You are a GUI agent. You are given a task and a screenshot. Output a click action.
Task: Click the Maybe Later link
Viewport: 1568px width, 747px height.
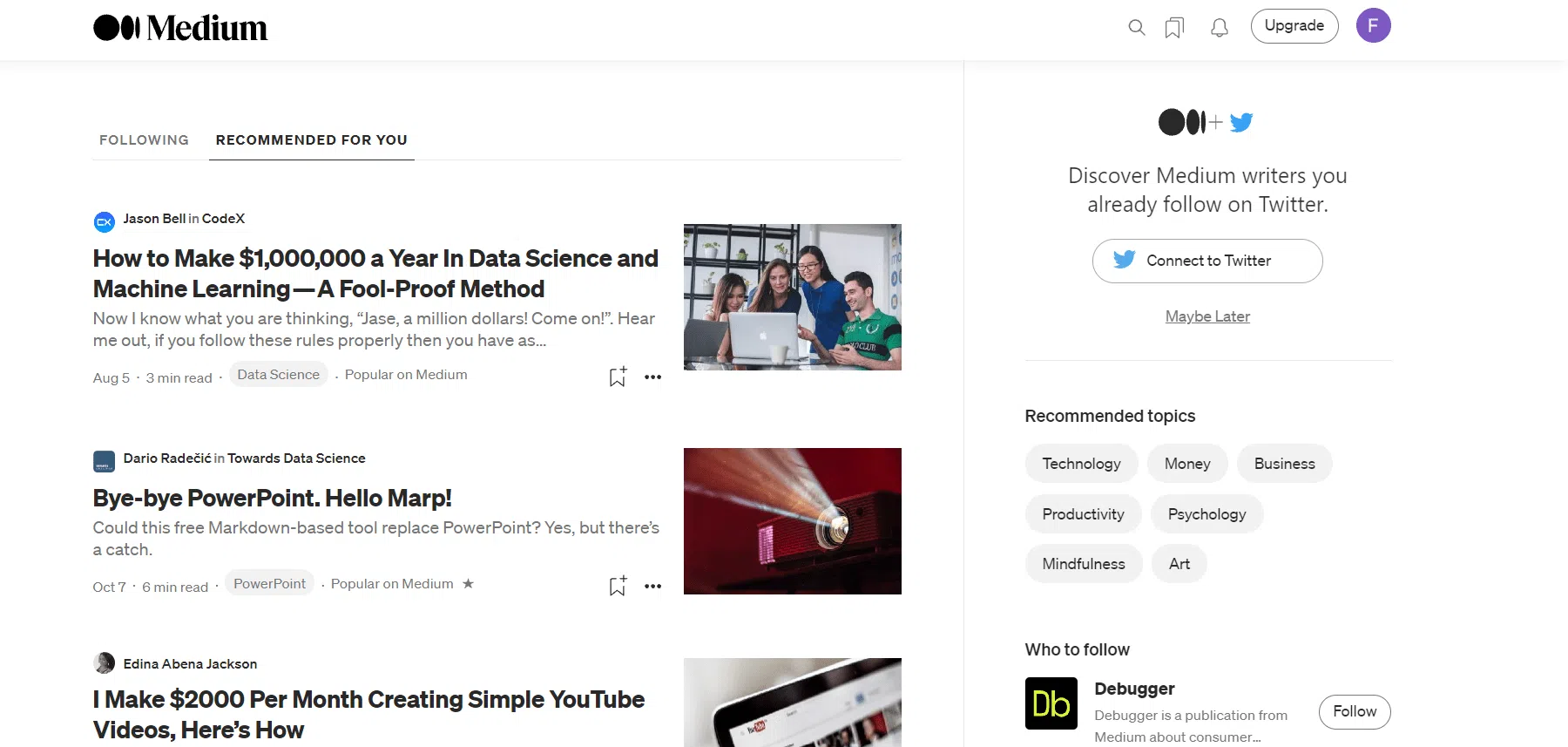point(1207,316)
